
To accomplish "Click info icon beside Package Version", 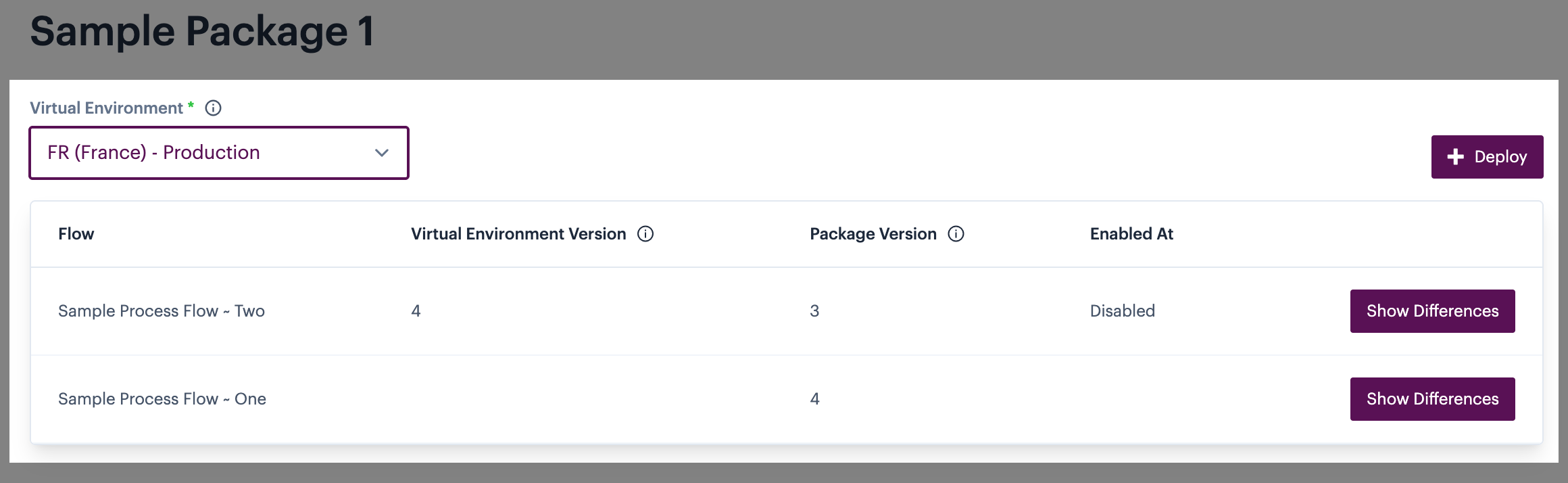I will click(x=956, y=234).
